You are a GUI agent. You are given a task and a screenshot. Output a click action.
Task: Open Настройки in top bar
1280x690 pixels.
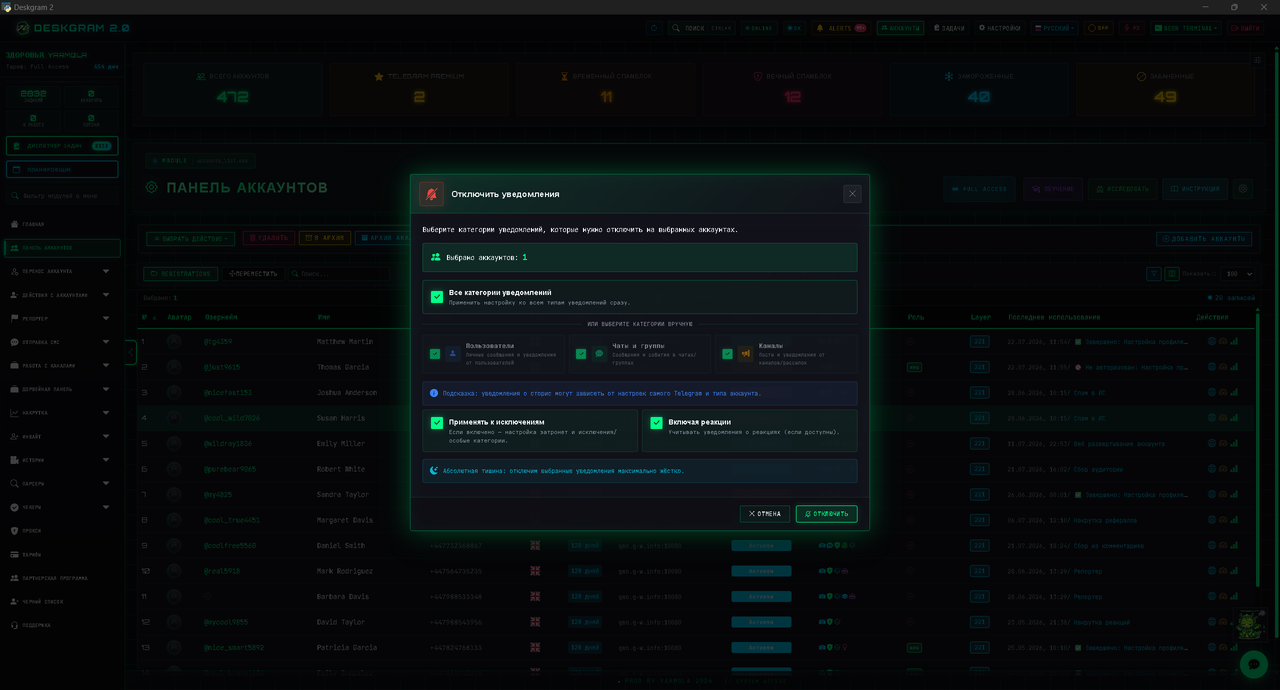click(1000, 28)
